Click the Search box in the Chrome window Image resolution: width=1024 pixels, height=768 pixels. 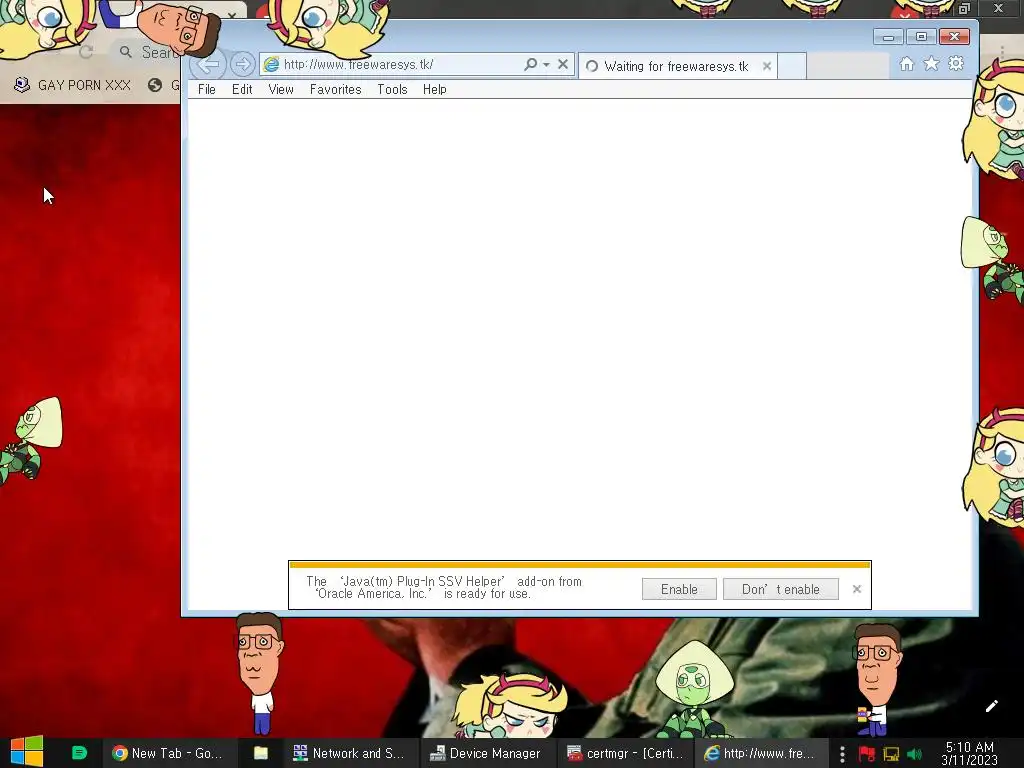coord(150,52)
